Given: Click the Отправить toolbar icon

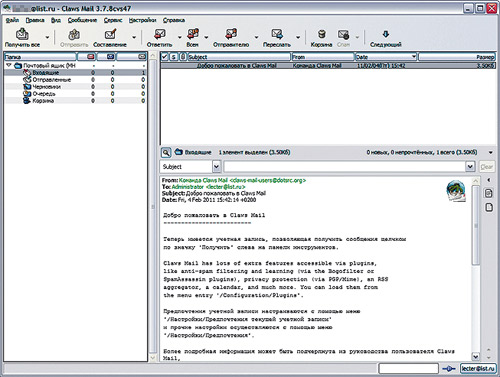Looking at the screenshot, I should pos(74,34).
